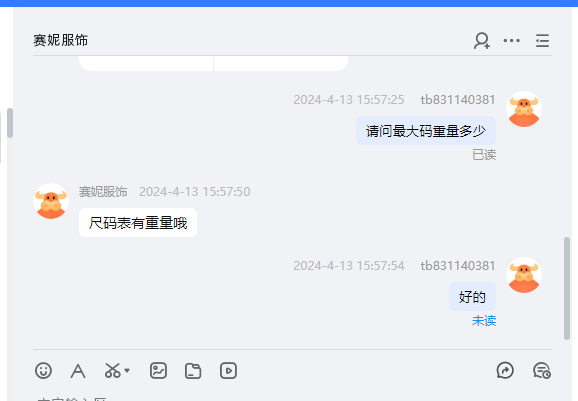Open the emoji picker
This screenshot has width=578, height=401.
click(43, 370)
